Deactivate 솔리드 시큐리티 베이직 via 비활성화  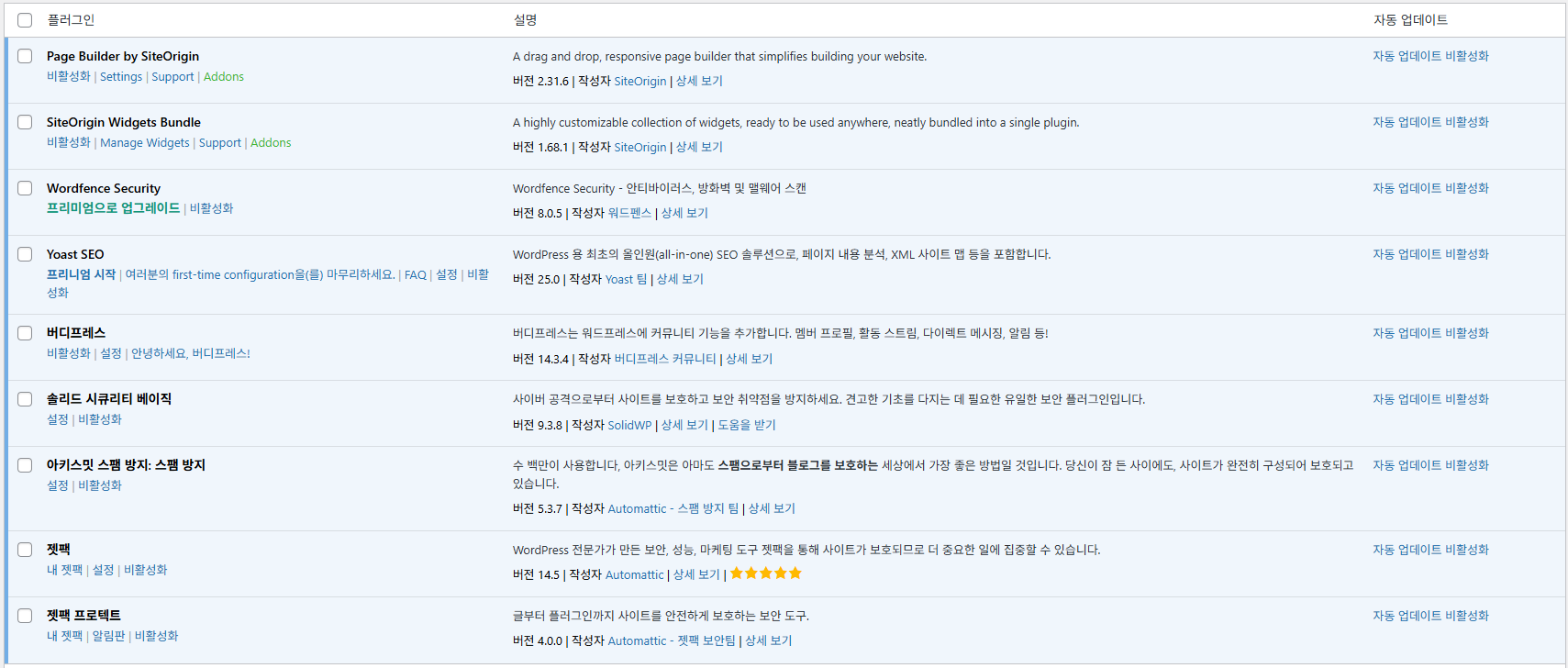click(100, 419)
